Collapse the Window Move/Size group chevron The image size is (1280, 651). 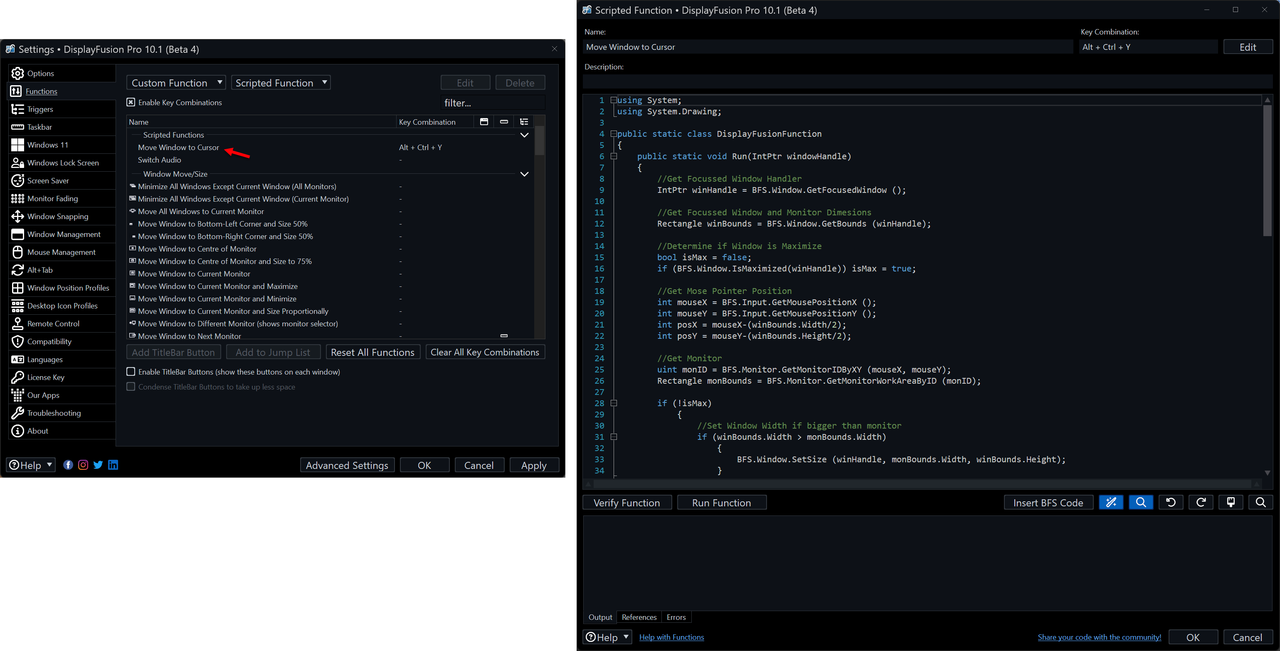point(524,174)
